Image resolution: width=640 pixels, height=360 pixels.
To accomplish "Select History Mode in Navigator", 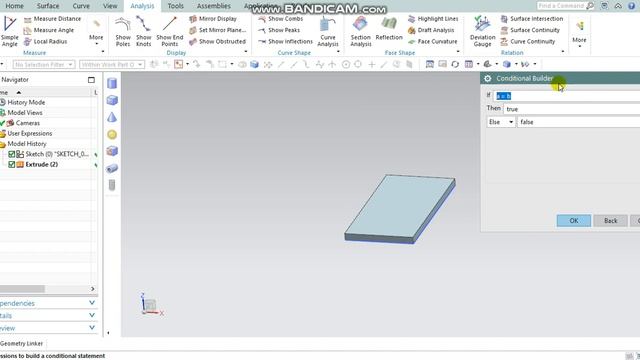I will click(26, 102).
